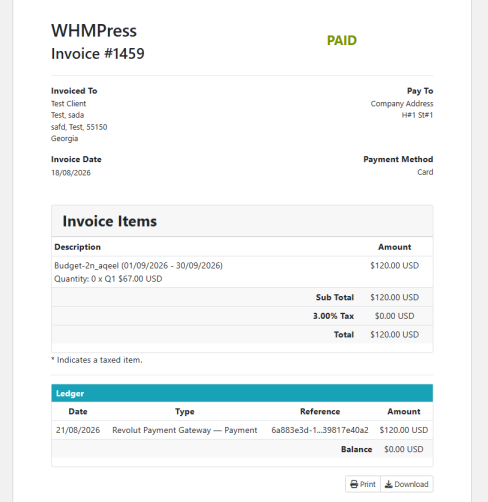The width and height of the screenshot is (488, 502).
Task: Click the Payment Method label
Action: (x=398, y=159)
